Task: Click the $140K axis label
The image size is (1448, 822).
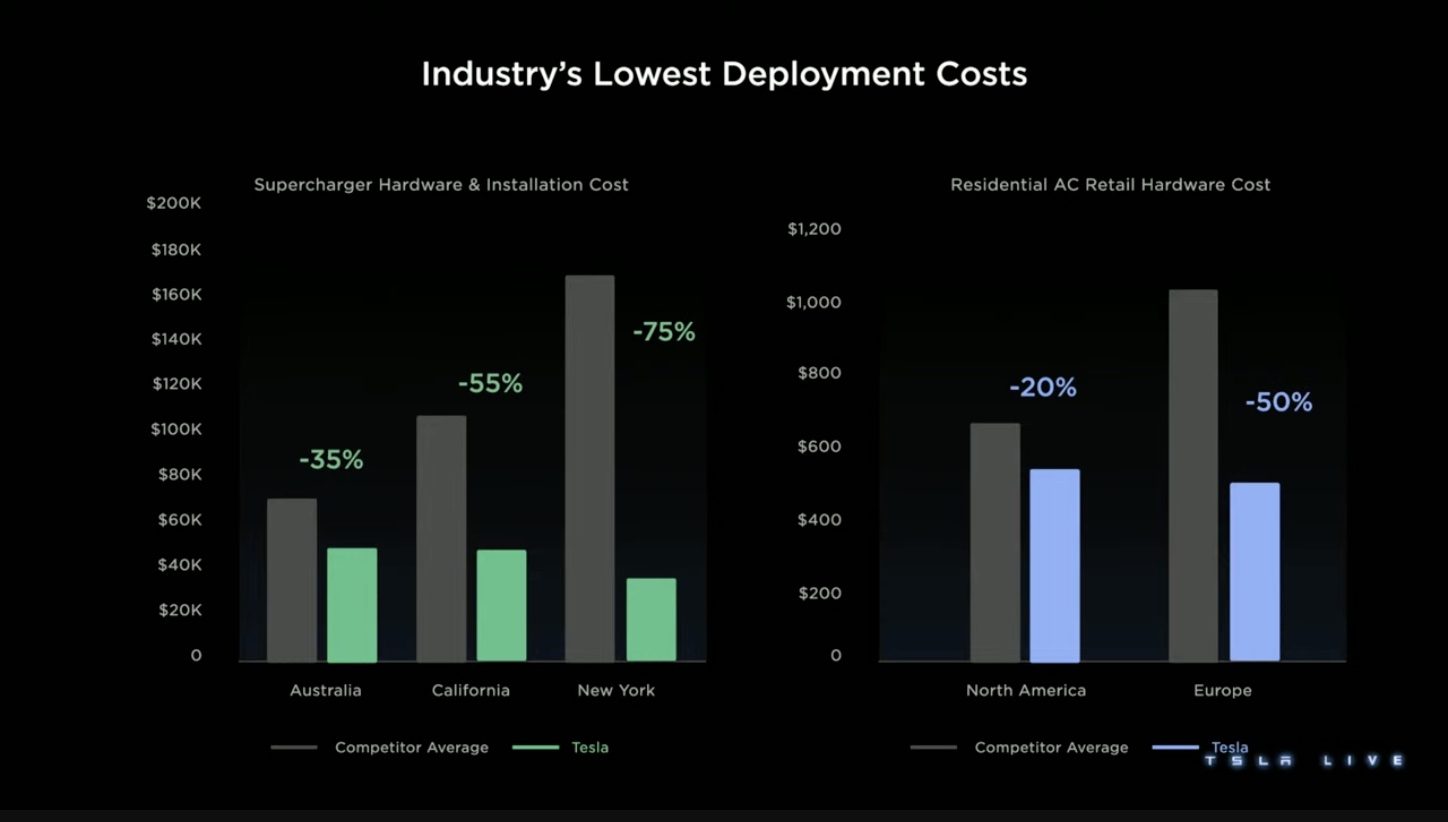Action: point(176,339)
